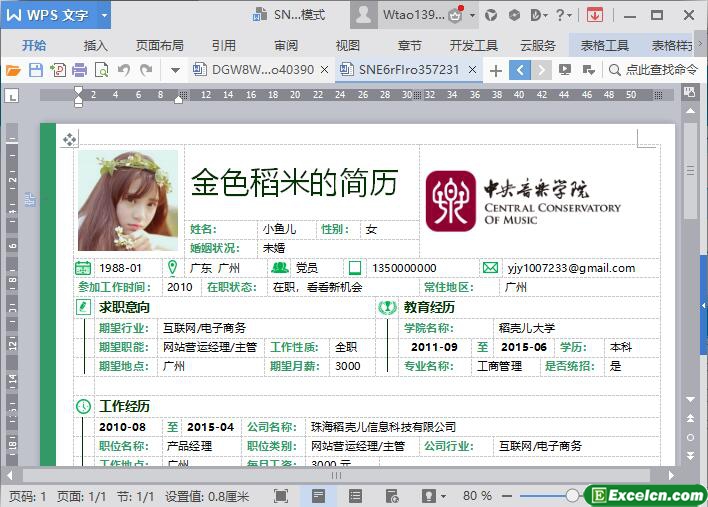Add a new document tab with plus icon

click(x=495, y=70)
